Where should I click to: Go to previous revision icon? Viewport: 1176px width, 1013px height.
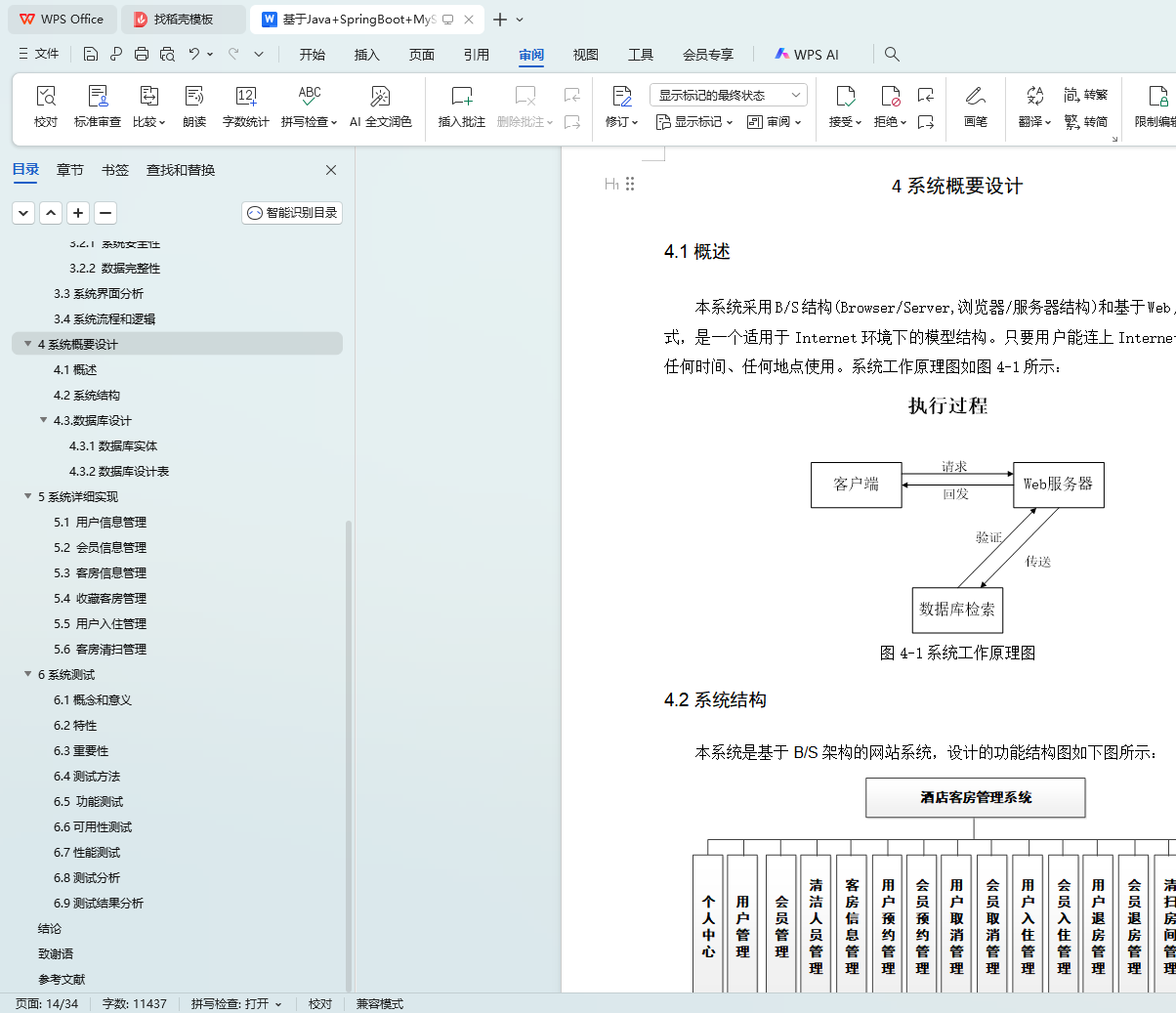pos(926,95)
